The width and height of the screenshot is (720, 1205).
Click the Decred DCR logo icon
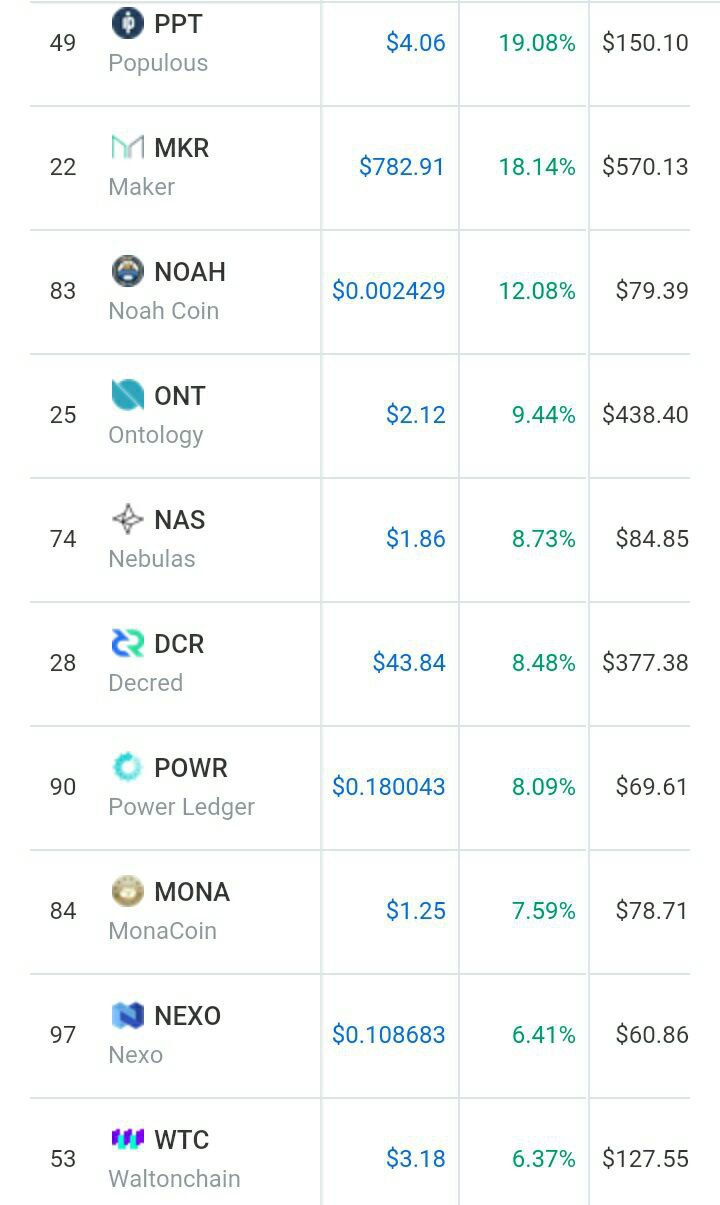point(128,643)
